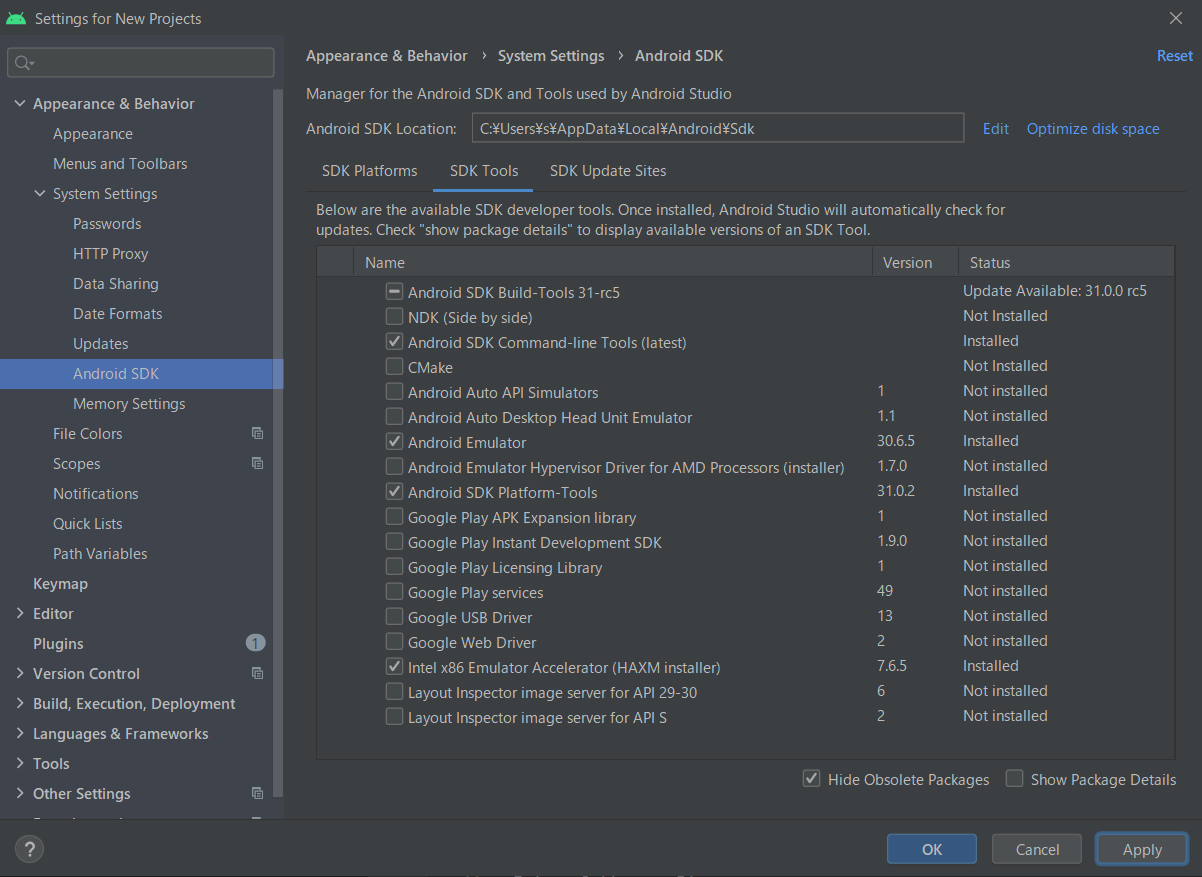The height and width of the screenshot is (877, 1202).
Task: Switch to the SDK Platforms tab
Action: [370, 171]
